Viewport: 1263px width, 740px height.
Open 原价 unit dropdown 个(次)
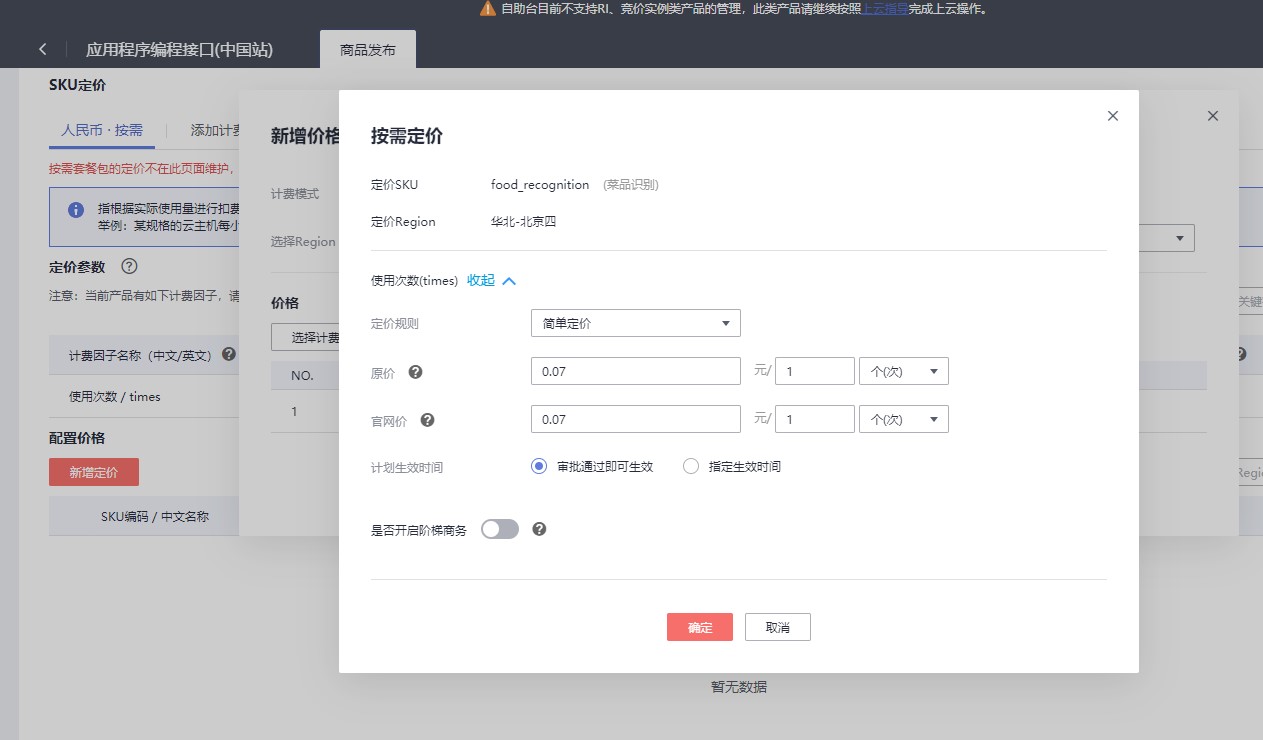coord(904,371)
